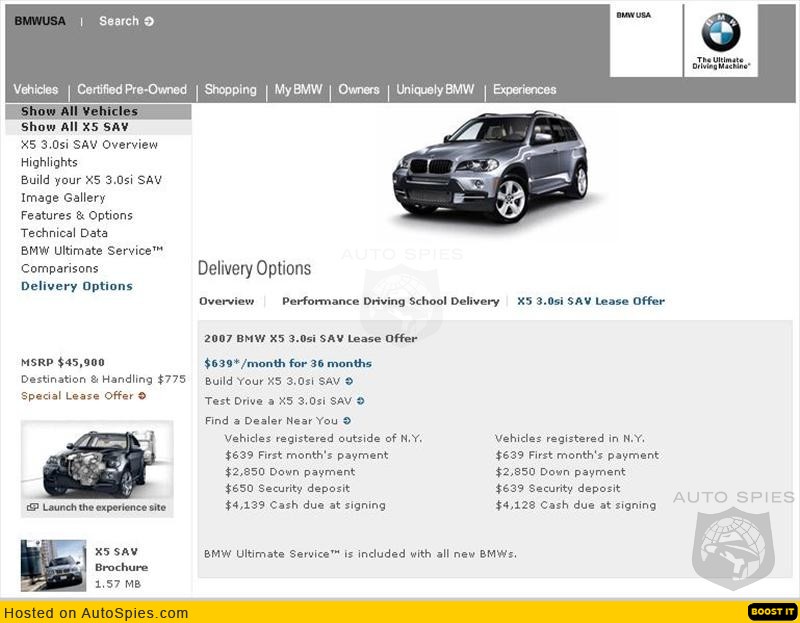Open Technical Data page
Image resolution: width=800 pixels, height=623 pixels.
64,233
